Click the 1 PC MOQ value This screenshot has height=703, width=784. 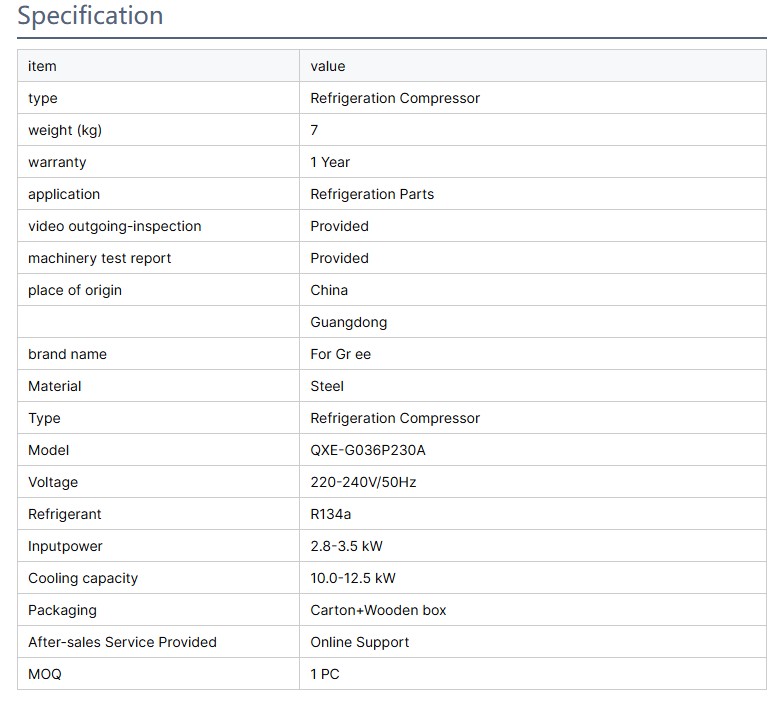(x=325, y=674)
